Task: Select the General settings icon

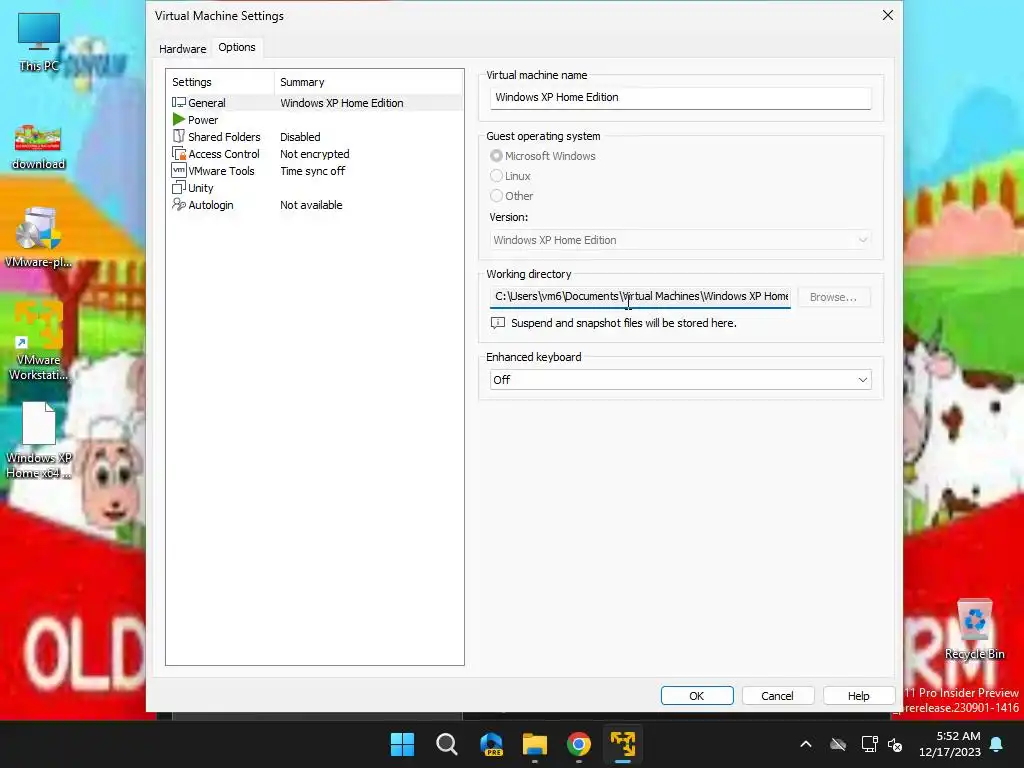Action: [178, 103]
